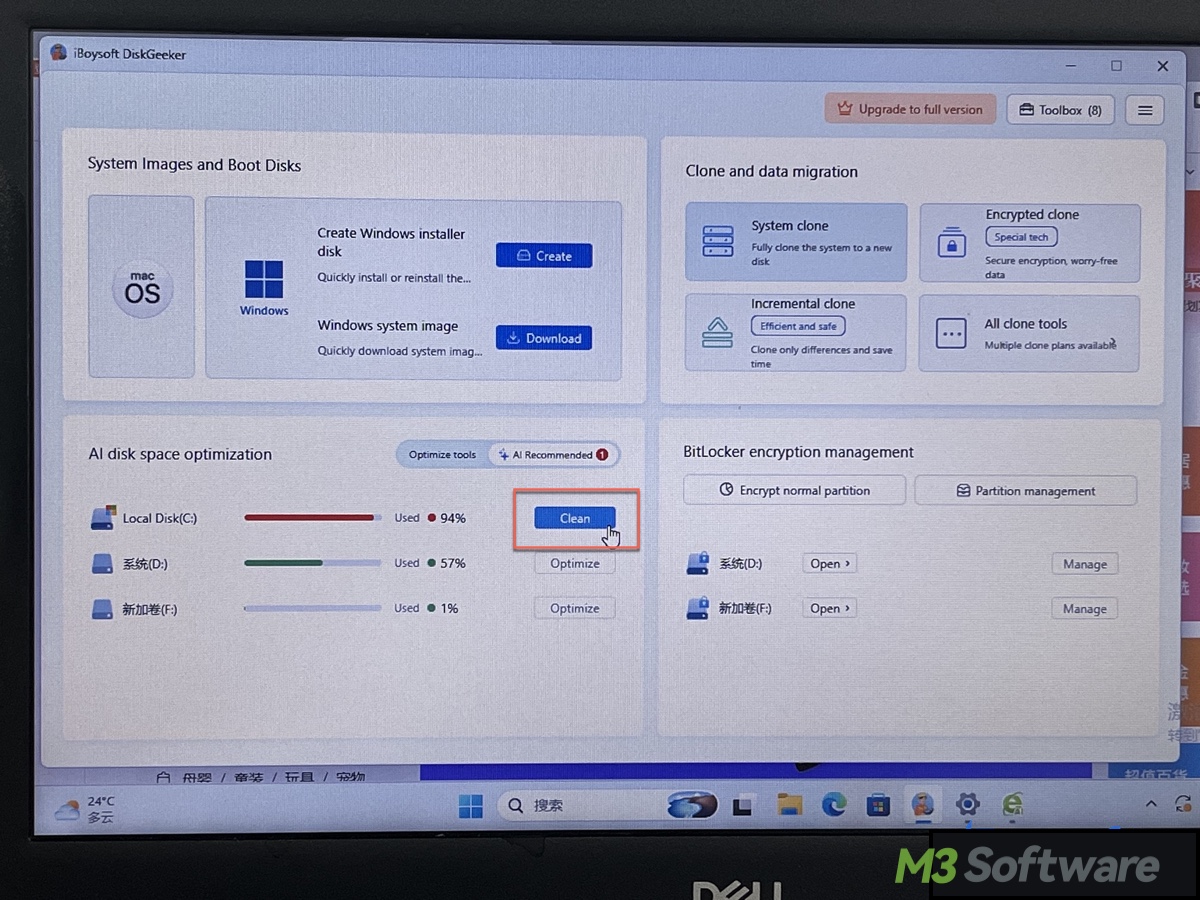Screen dimensions: 1200x900
Task: Open the green Internet Explorer style taskbar icon
Action: tap(1013, 804)
